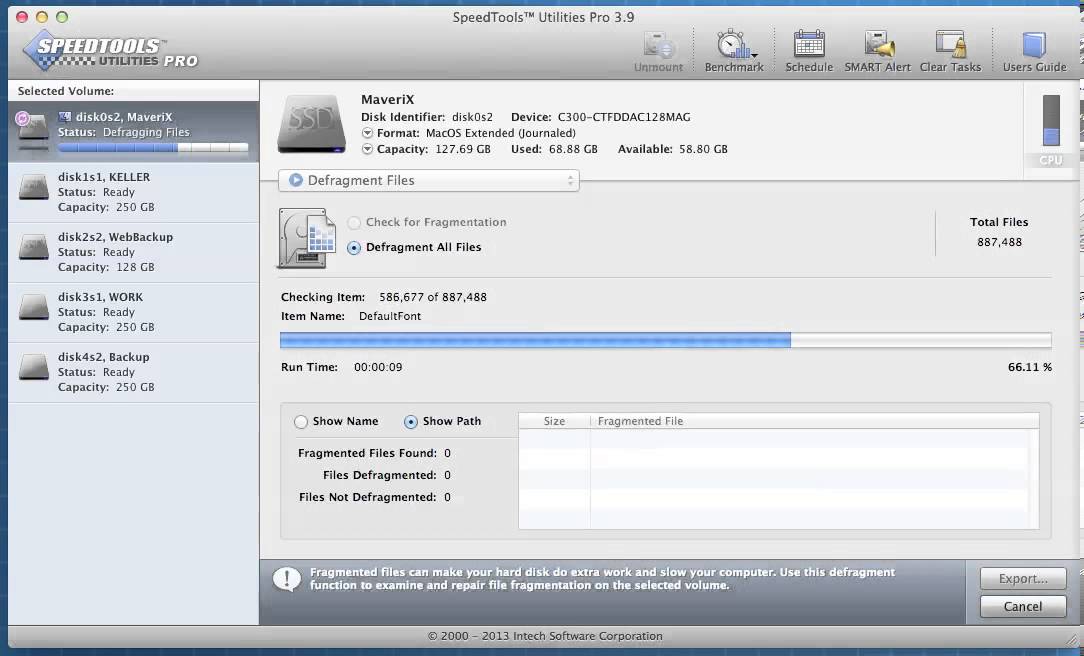Click Device C300-CTFDDAC128MAG text
Screen dimensions: 1084x656
tap(624, 117)
